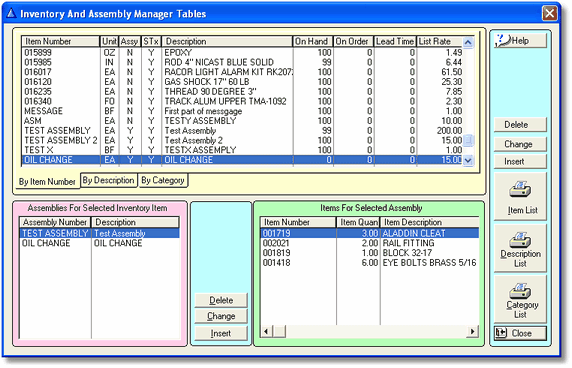The width and height of the screenshot is (572, 368).
Task: Click Change button in right panel
Action: pos(520,144)
